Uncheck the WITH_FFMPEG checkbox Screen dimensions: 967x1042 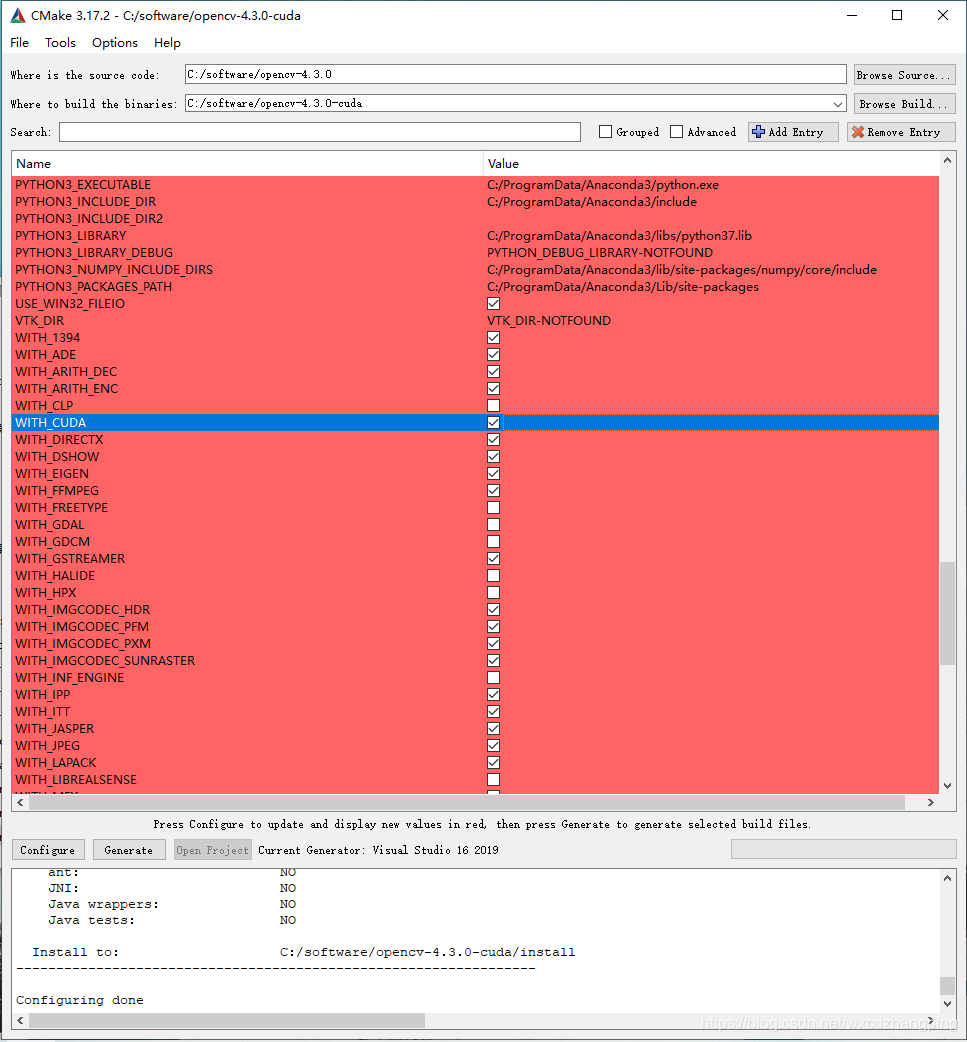tap(493, 490)
